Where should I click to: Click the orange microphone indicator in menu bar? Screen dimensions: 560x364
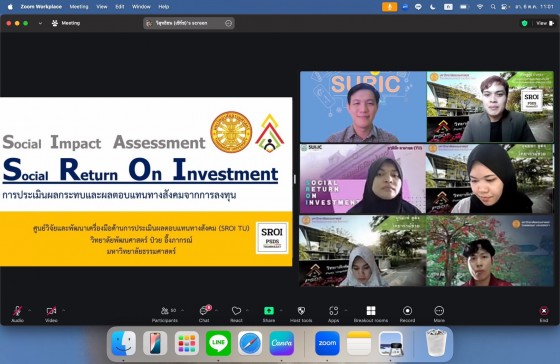(x=389, y=6)
